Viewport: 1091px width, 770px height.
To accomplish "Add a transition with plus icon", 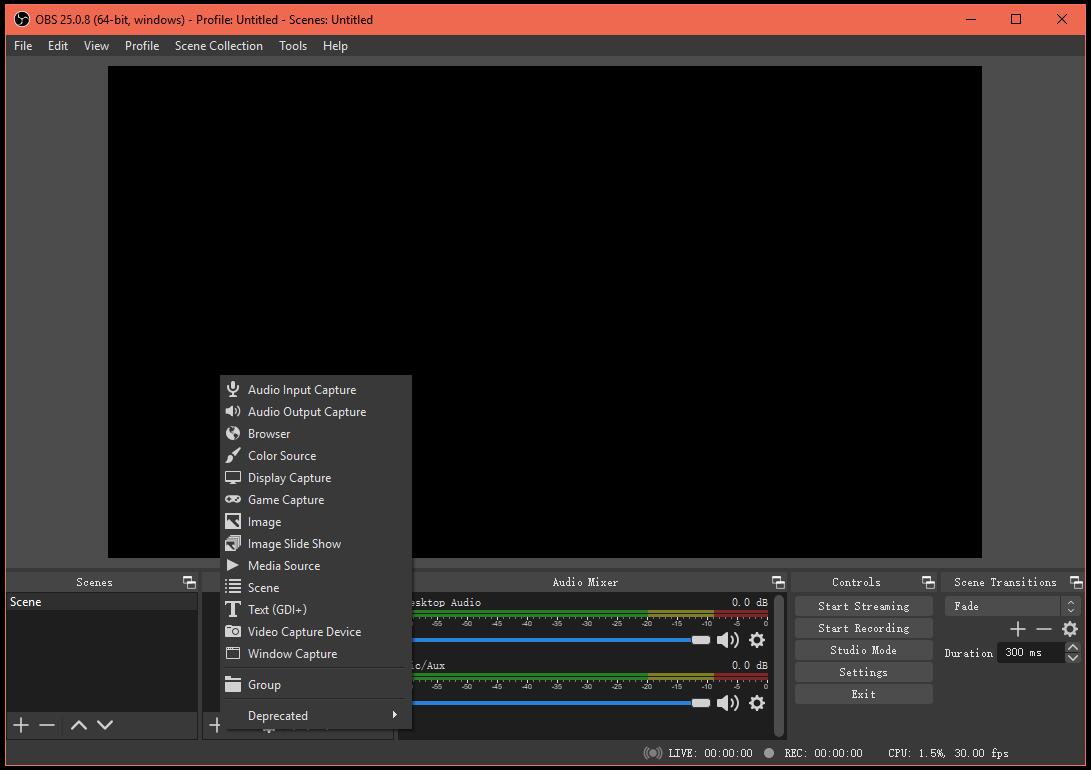I will (x=1018, y=629).
